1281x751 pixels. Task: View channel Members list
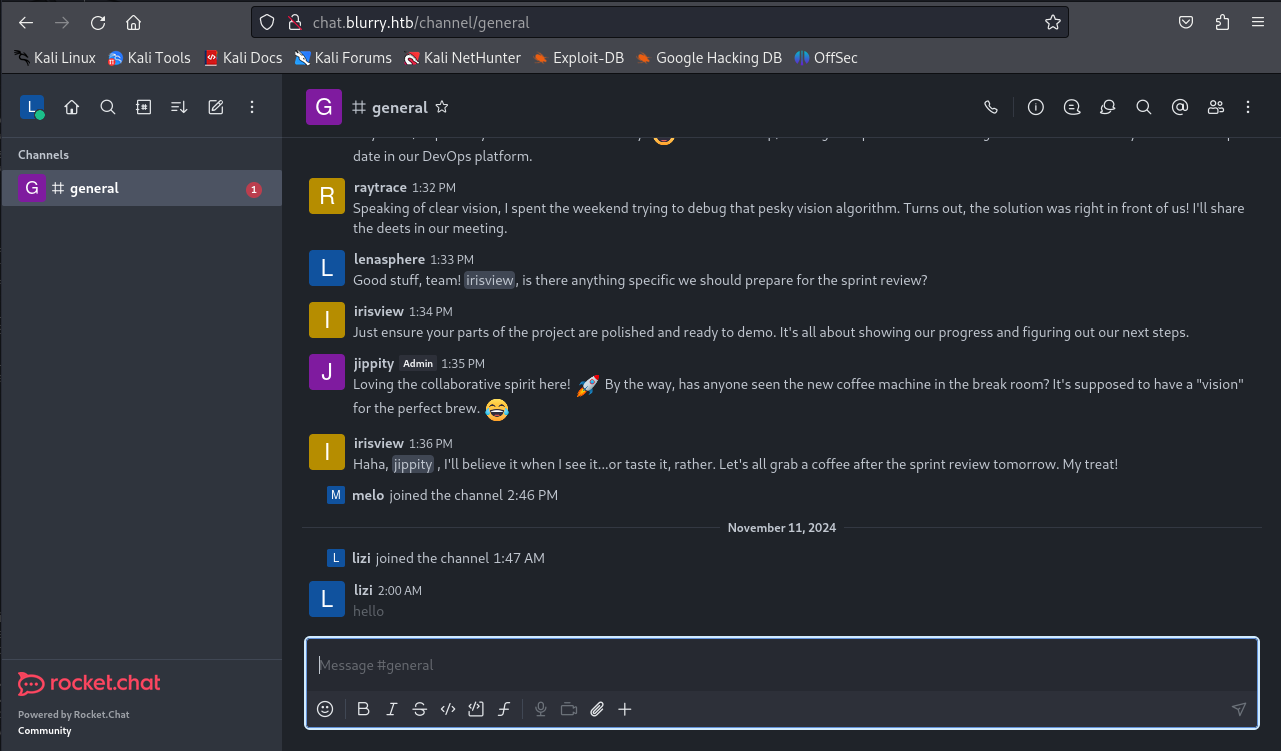point(1216,107)
